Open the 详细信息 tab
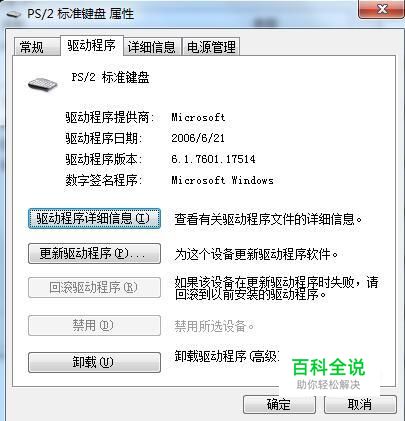Screen dimensions: 405x421 point(152,47)
